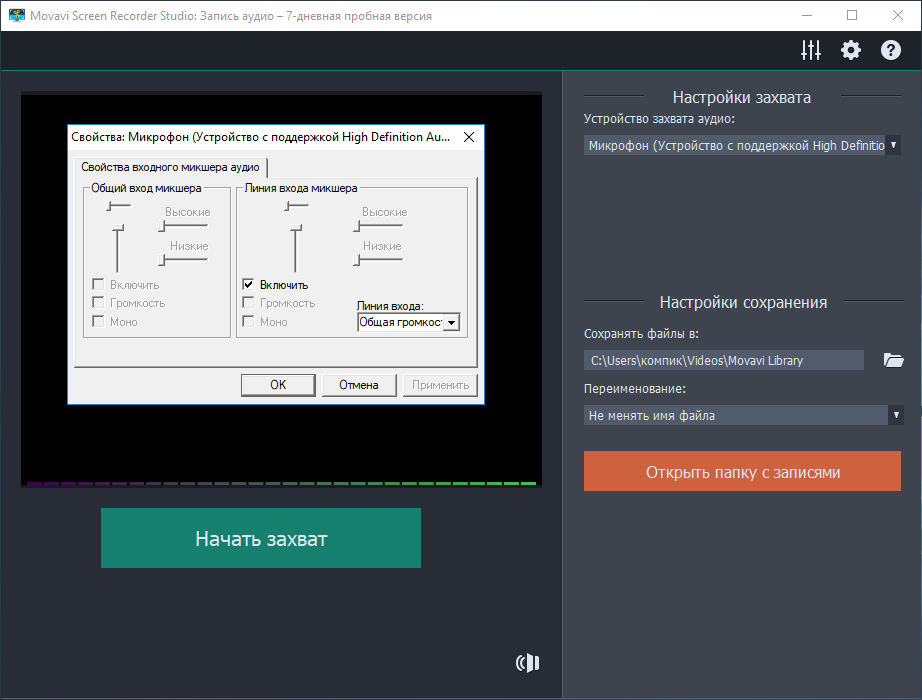Open help with the question mark icon
Viewport: 922px width, 700px height.
[x=890, y=50]
